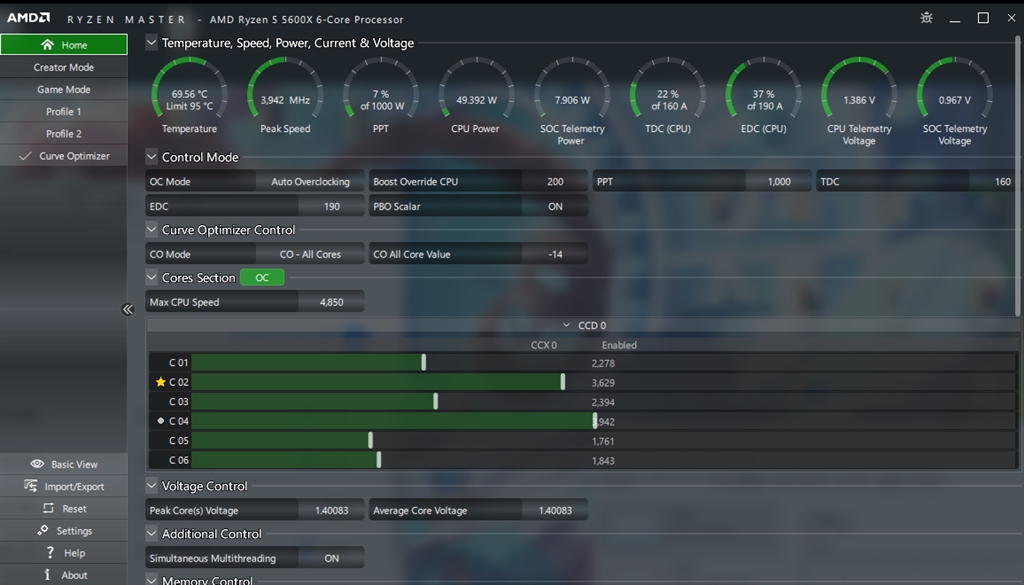This screenshot has width=1024, height=585.
Task: Switch to Game Mode profile
Action: 64,89
